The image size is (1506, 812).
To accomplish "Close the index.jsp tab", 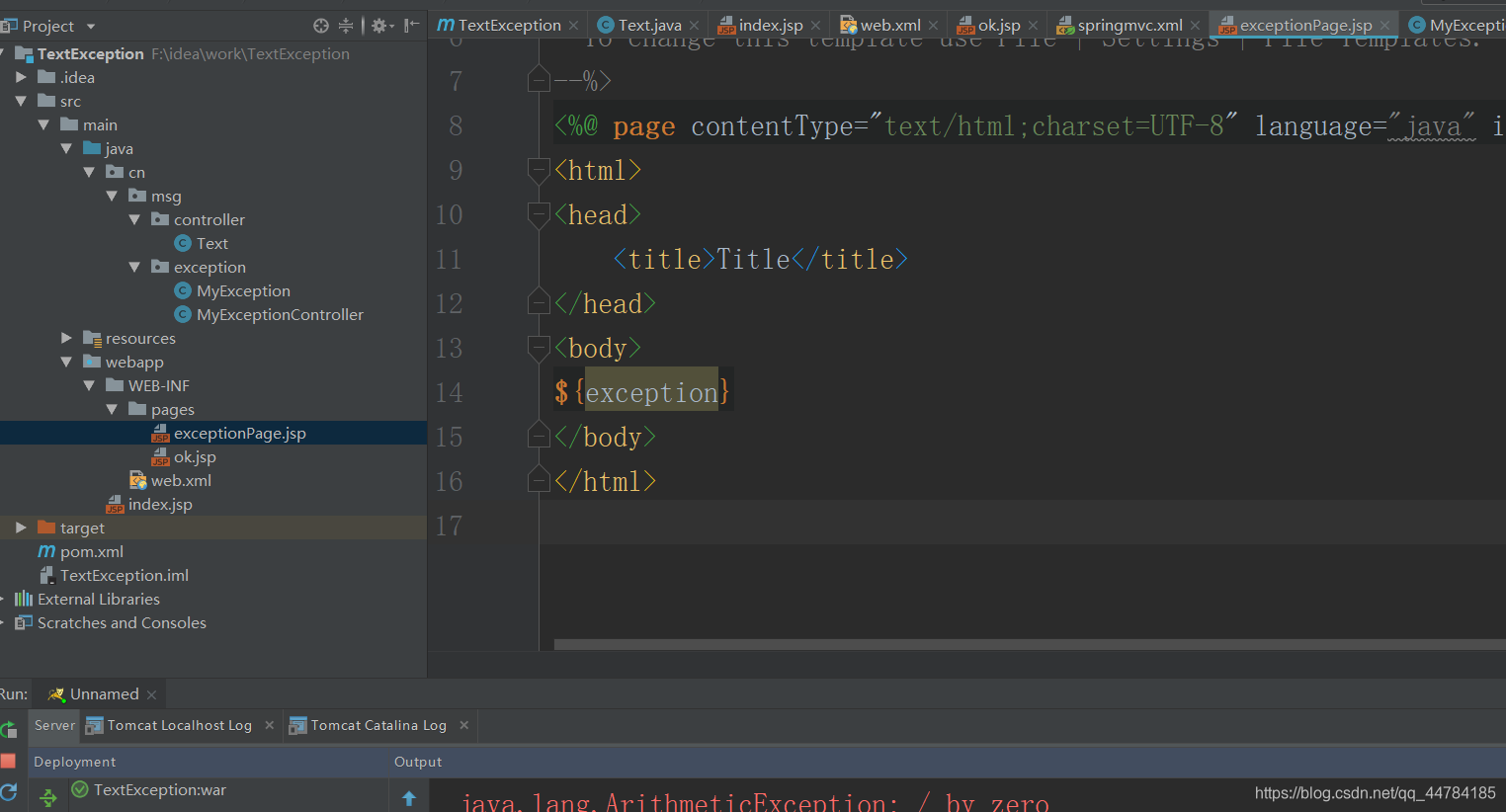I will (815, 26).
